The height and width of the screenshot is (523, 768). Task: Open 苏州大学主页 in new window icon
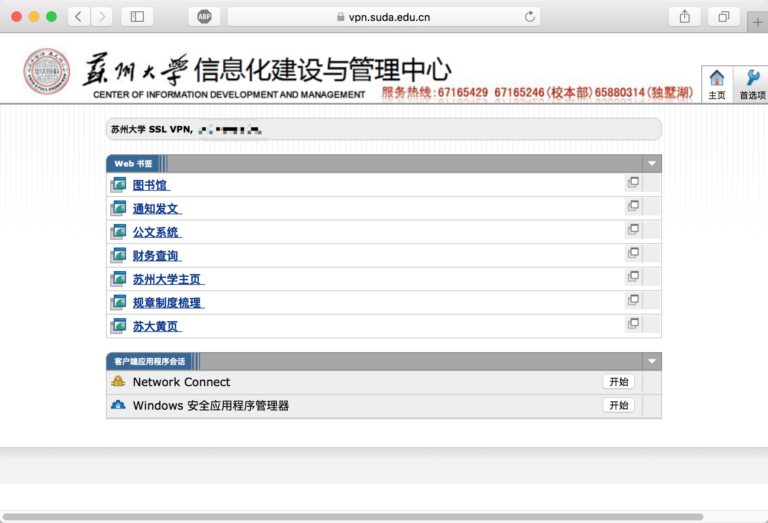[633, 276]
